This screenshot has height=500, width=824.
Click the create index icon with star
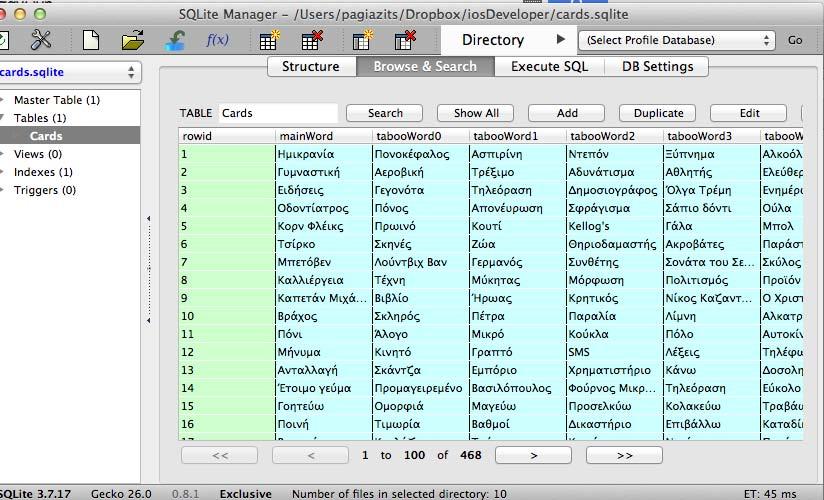[x=362, y=40]
